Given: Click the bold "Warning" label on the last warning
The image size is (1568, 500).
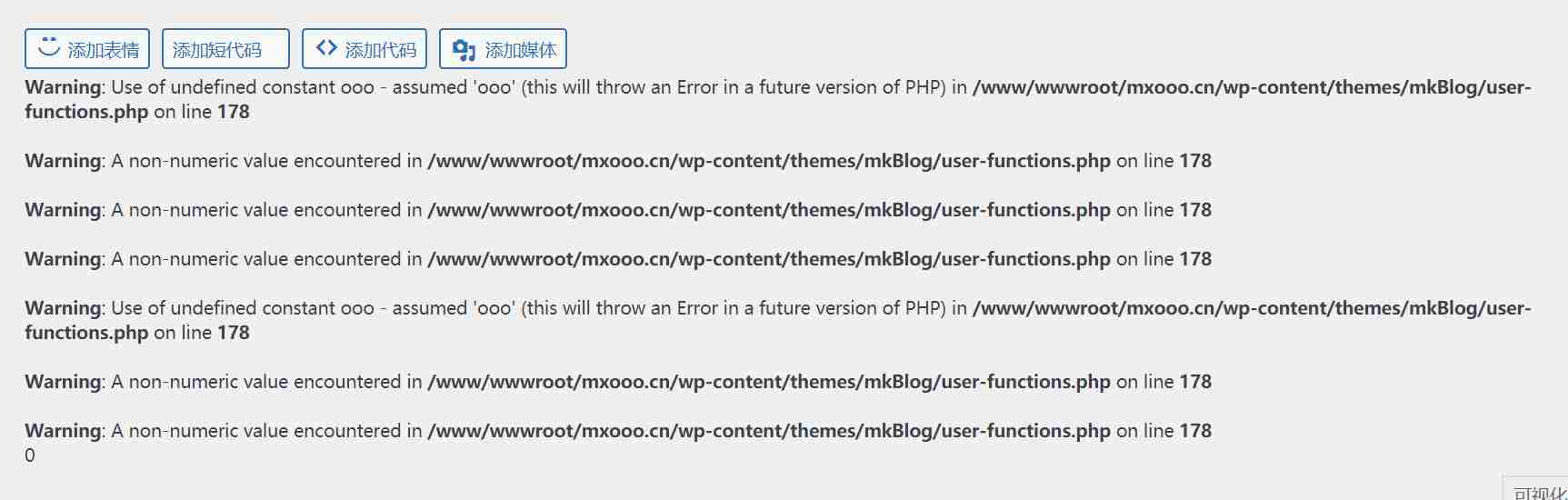Looking at the screenshot, I should (63, 431).
